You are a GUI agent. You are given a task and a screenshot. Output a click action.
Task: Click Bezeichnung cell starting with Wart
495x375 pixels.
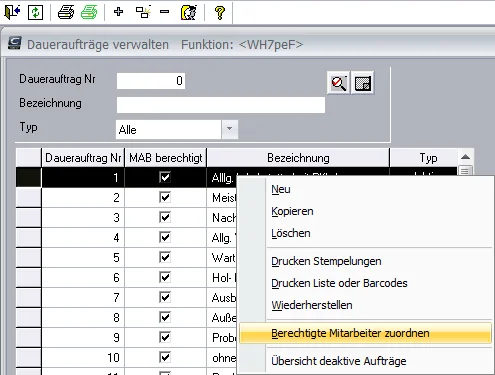[222, 257]
